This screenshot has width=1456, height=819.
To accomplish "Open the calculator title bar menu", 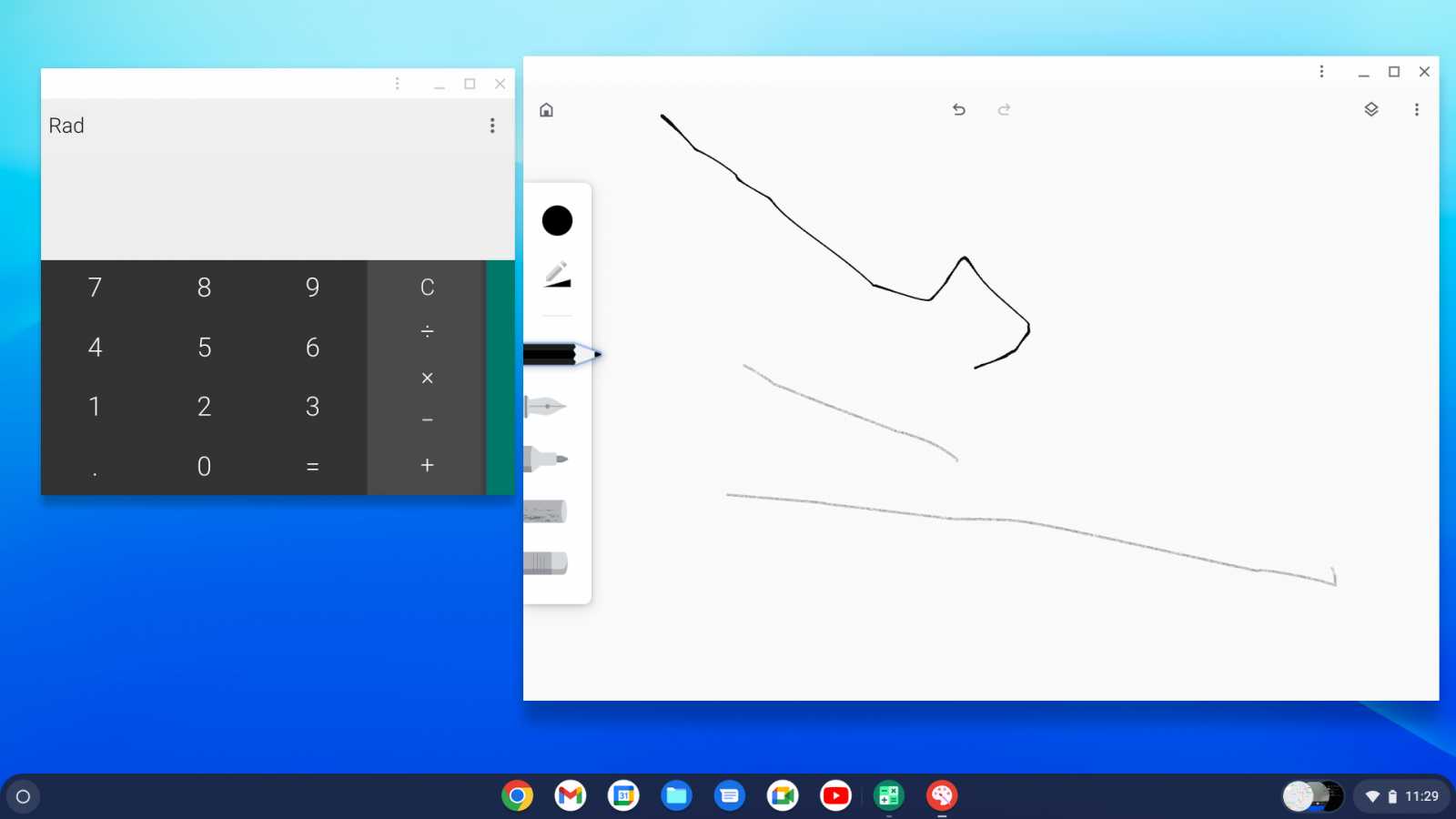I will pyautogui.click(x=397, y=84).
